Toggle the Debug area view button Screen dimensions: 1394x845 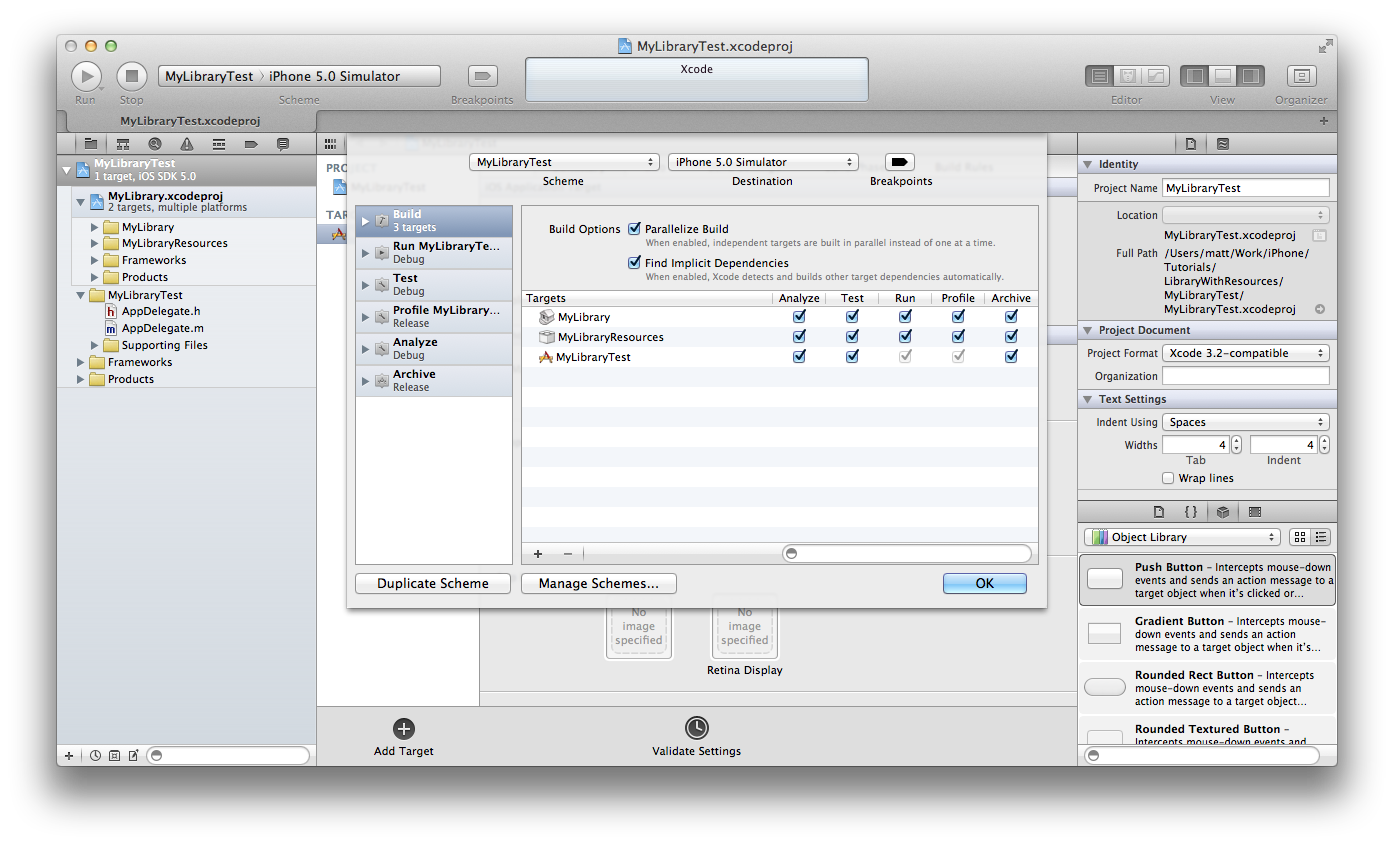coord(1222,76)
